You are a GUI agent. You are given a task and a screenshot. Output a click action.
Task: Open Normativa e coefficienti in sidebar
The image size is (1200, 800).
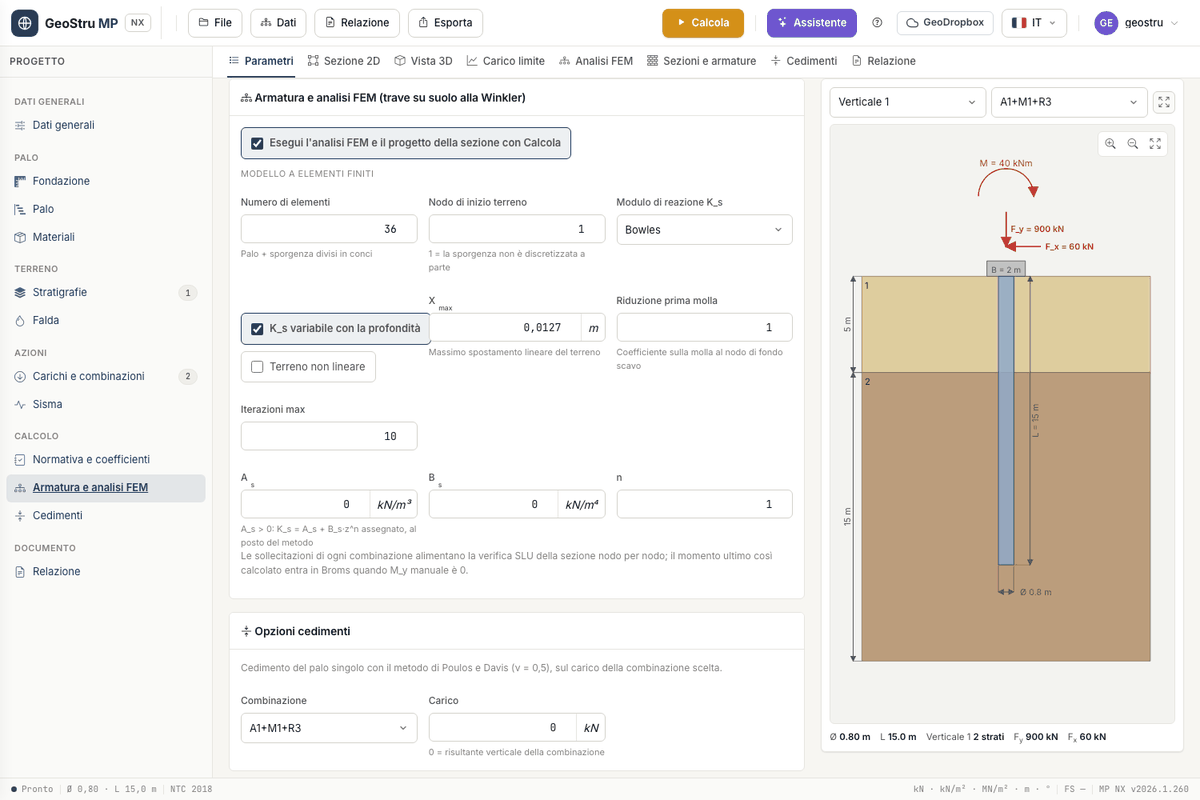coord(106,459)
